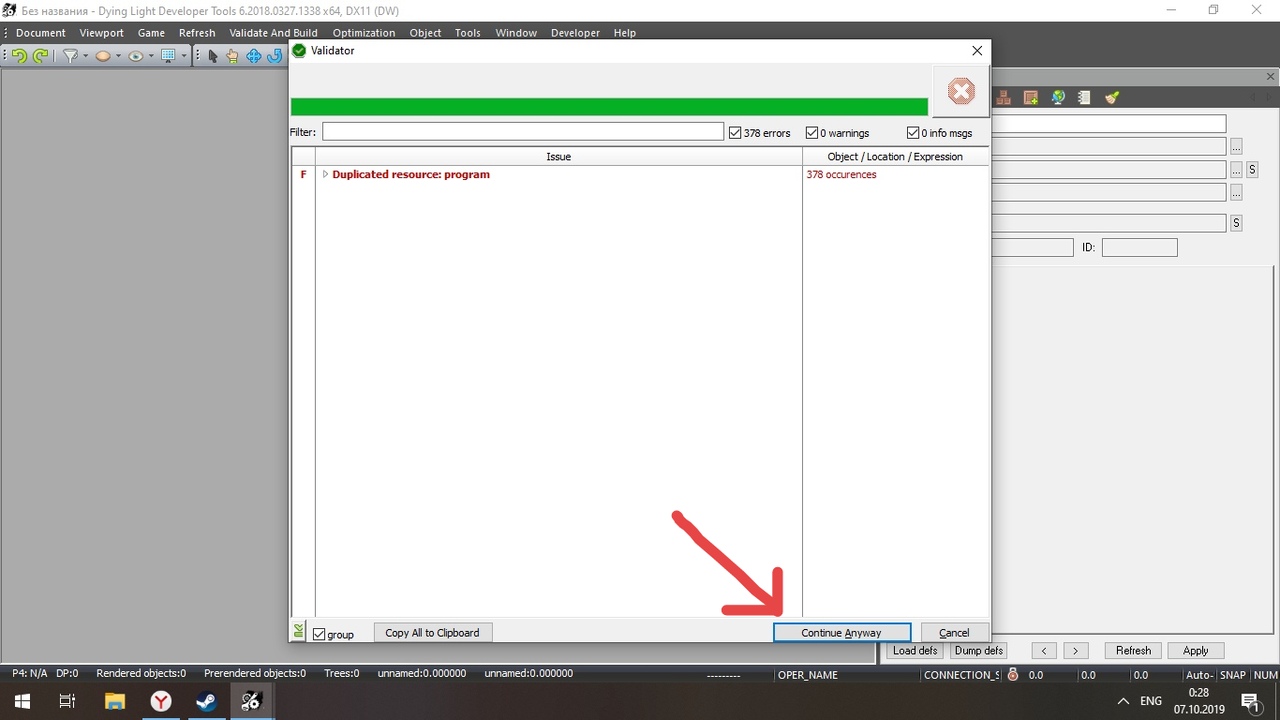Image resolution: width=1280 pixels, height=720 pixels.
Task: Click the green Redo arrow
Action: pyautogui.click(x=41, y=56)
